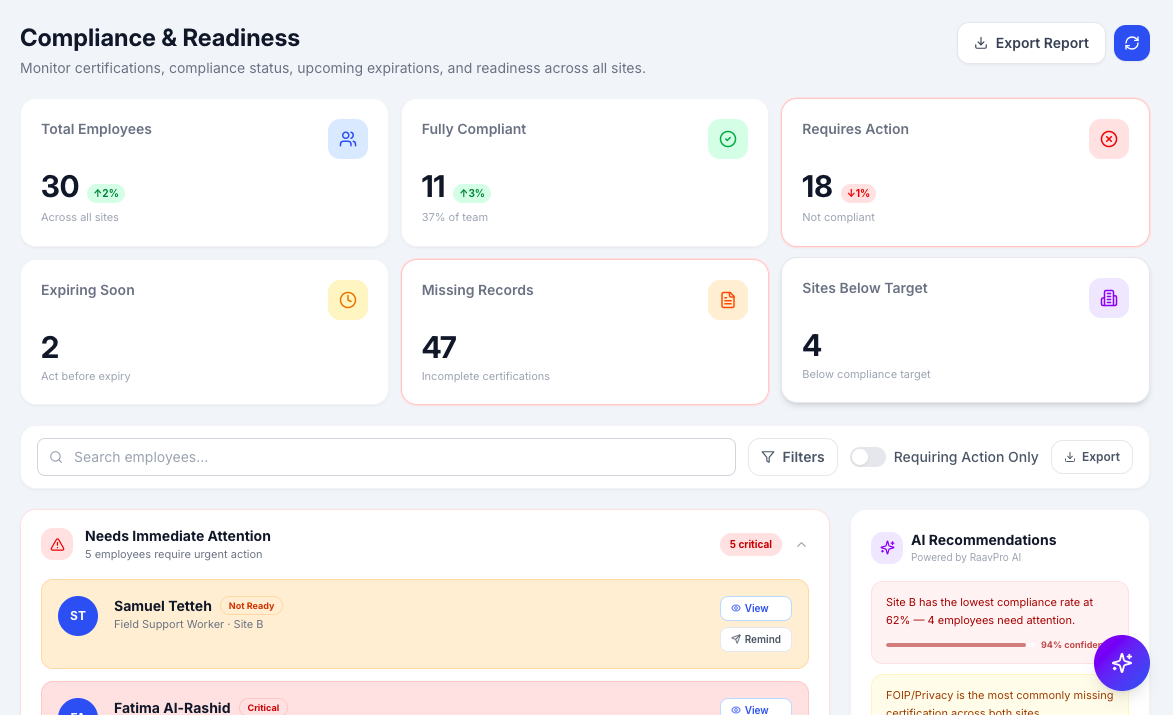Click the search magnifier icon
This screenshot has width=1173, height=715.
point(56,457)
